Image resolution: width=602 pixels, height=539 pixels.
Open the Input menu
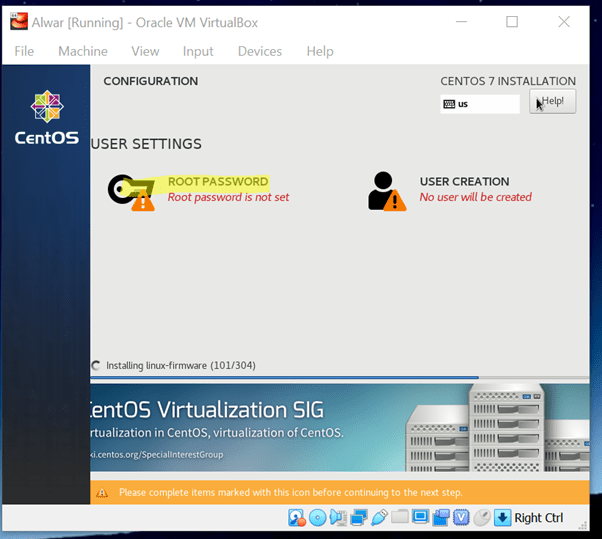click(x=198, y=51)
